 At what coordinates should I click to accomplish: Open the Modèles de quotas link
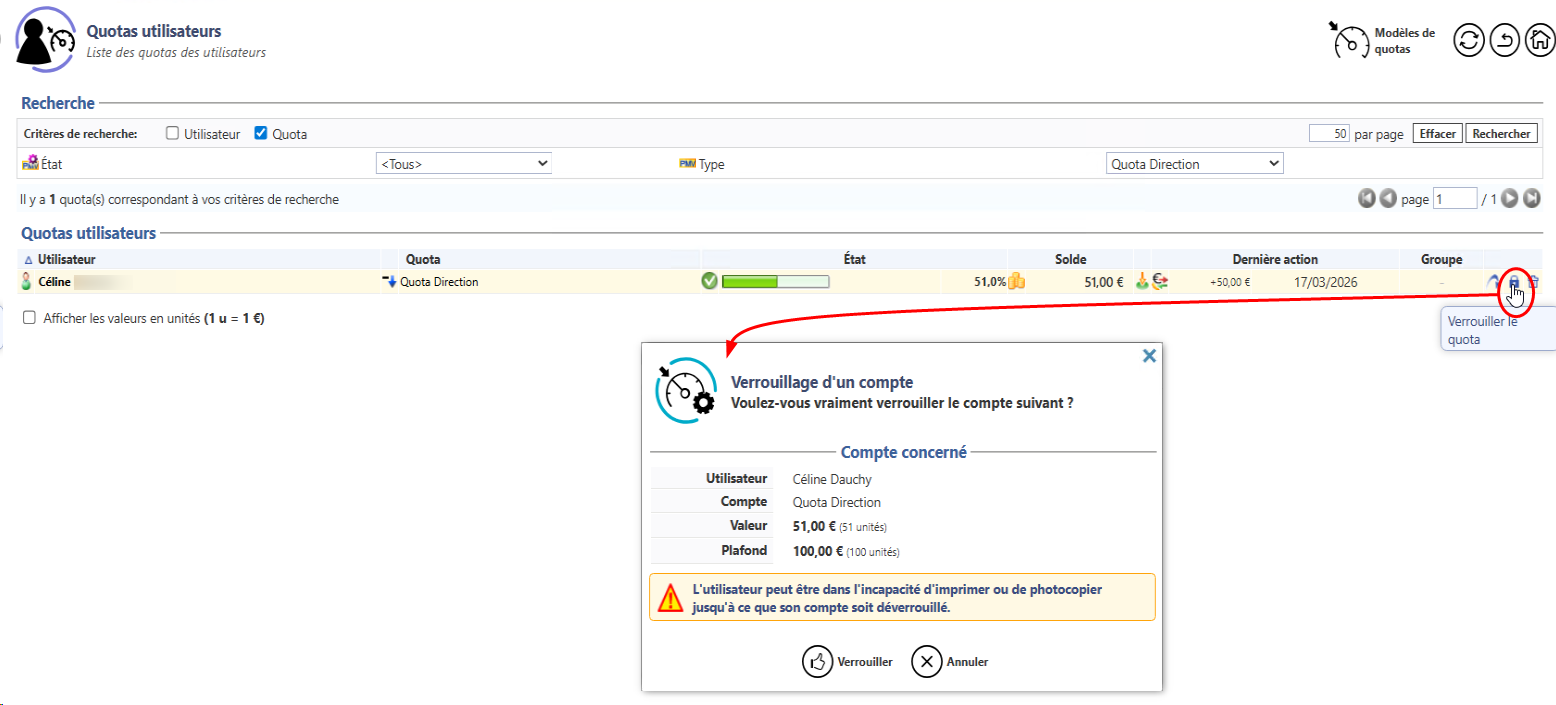point(1386,41)
